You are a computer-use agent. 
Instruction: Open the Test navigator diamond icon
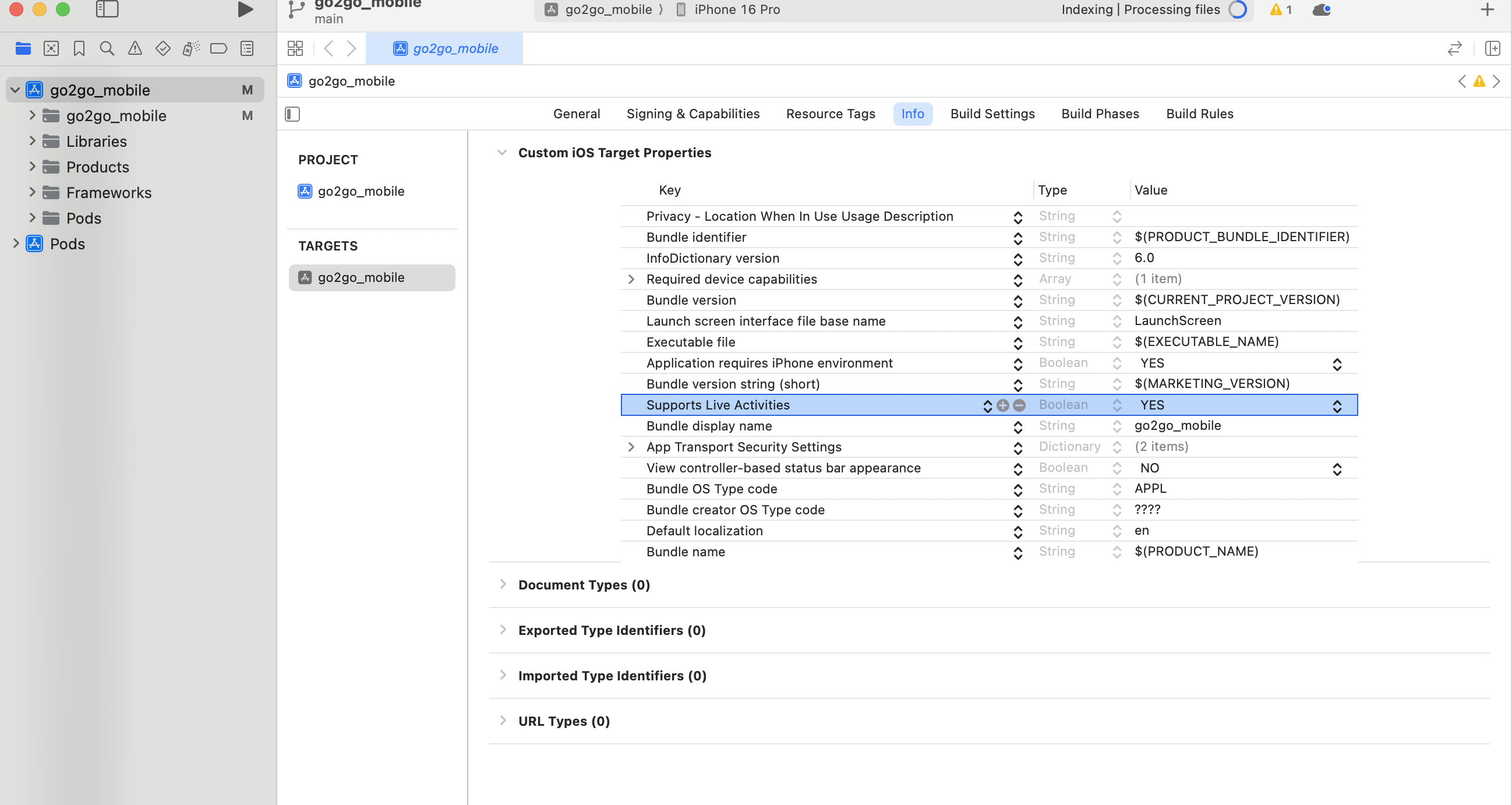[163, 48]
